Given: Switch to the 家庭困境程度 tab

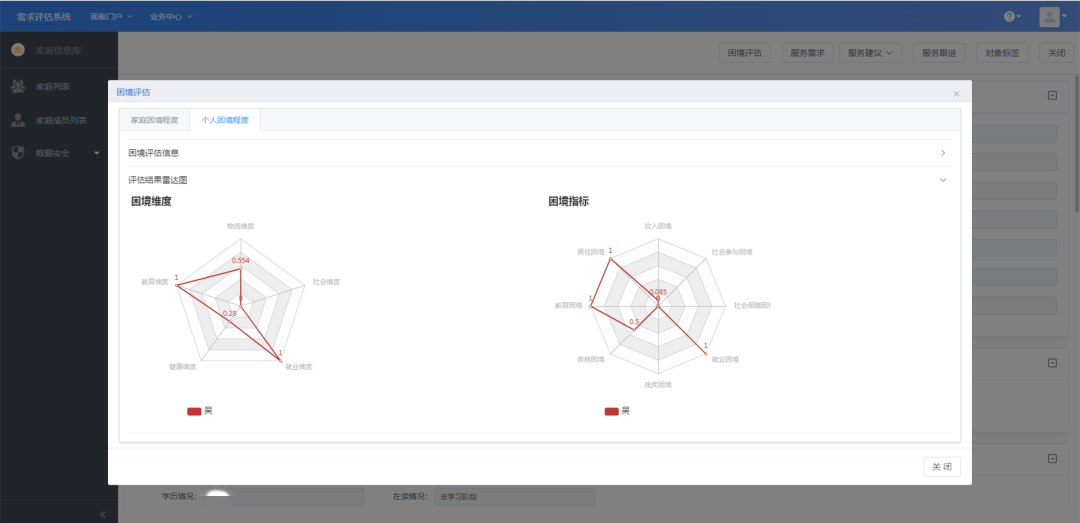Looking at the screenshot, I should click(154, 120).
